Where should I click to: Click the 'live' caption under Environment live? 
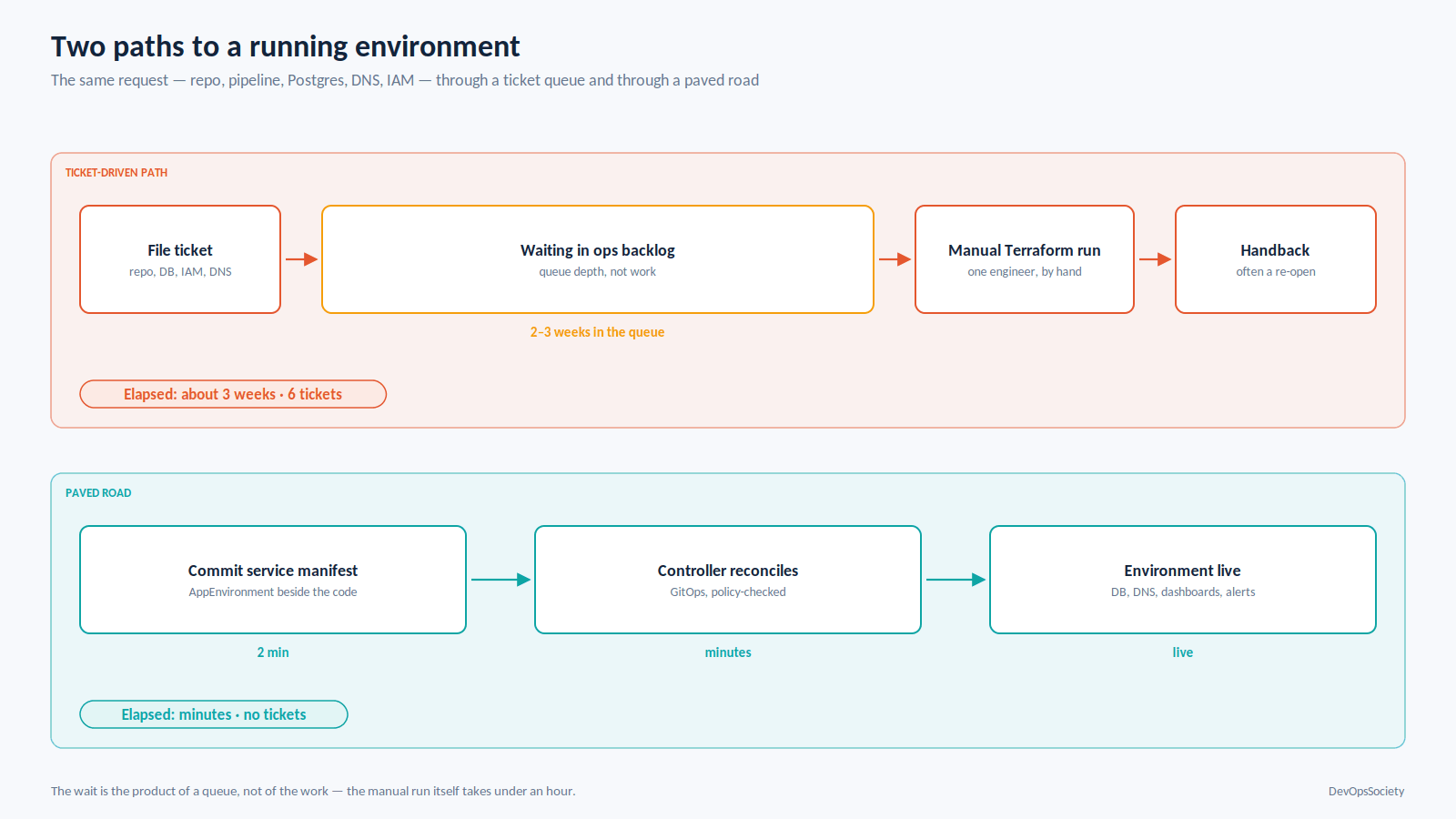coord(1183,652)
